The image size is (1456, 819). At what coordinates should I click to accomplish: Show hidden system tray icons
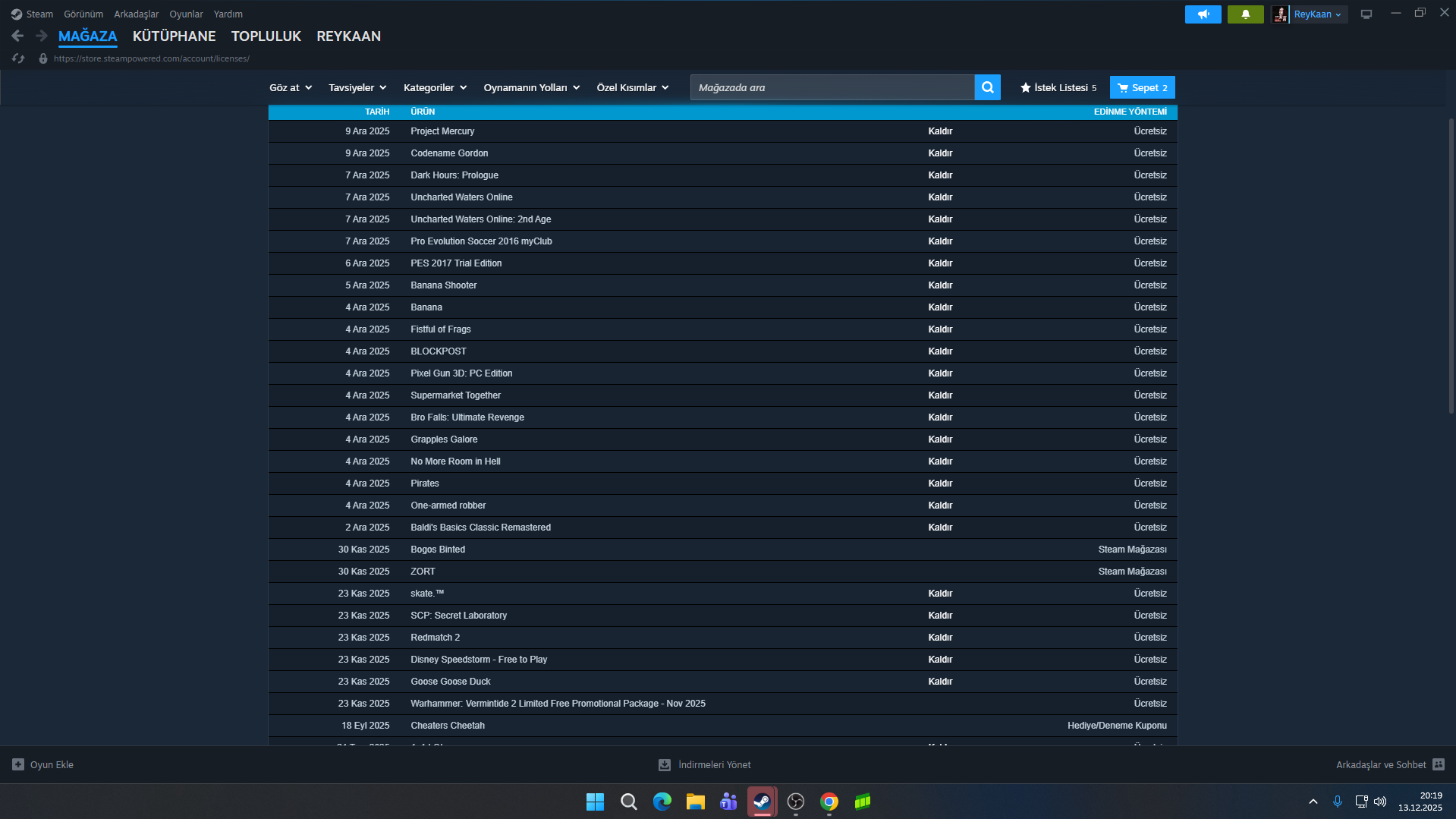1313,802
